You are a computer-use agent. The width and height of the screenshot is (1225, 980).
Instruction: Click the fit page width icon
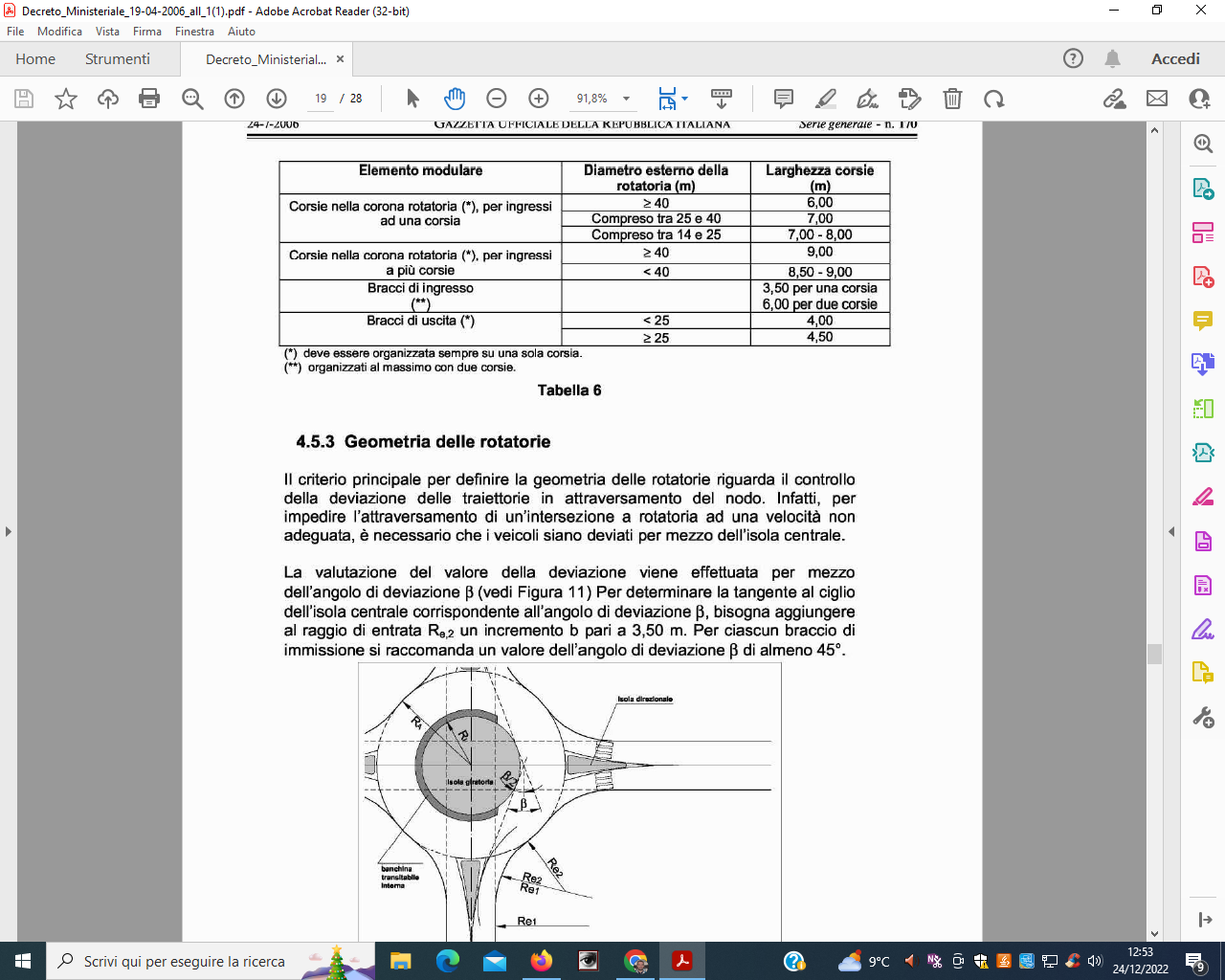(x=667, y=99)
